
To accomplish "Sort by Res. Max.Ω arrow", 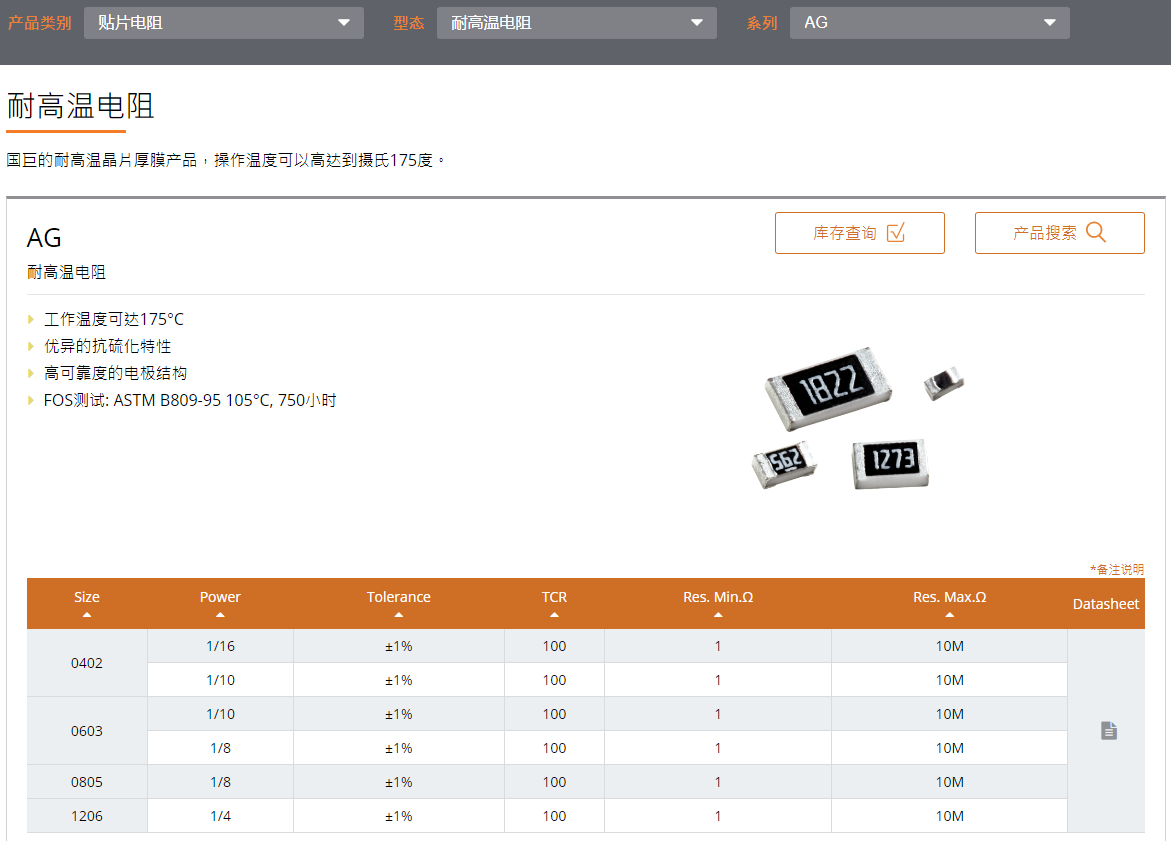I will [949, 615].
